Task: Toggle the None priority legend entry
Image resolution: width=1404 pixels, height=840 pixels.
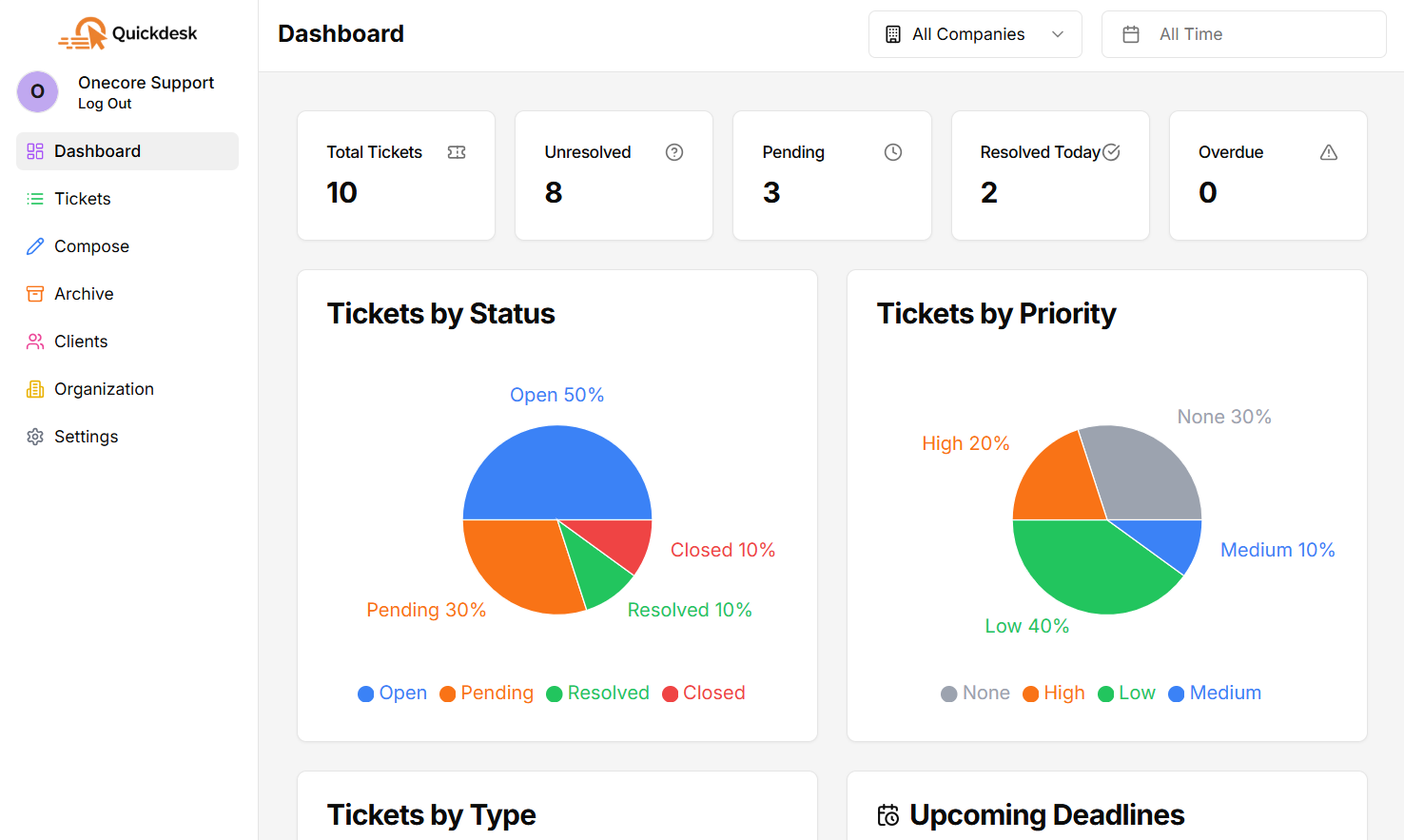Action: [975, 693]
